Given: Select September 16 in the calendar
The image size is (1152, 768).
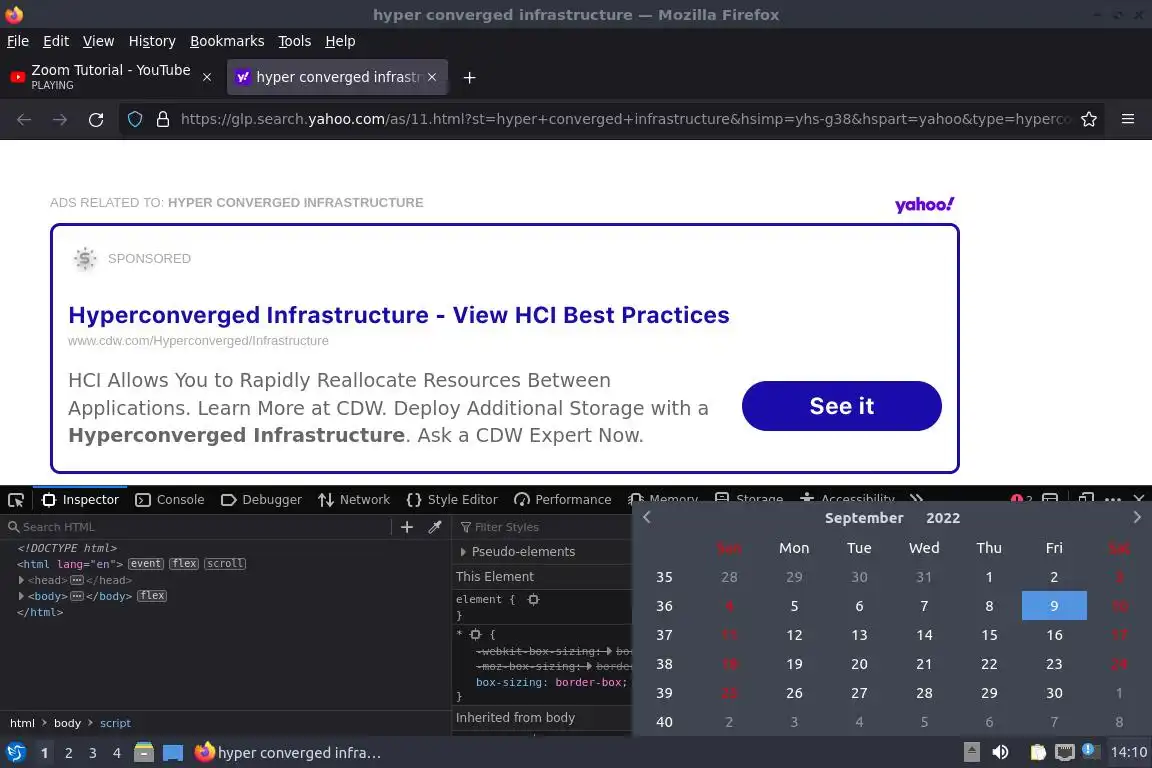Looking at the screenshot, I should click(1054, 635).
